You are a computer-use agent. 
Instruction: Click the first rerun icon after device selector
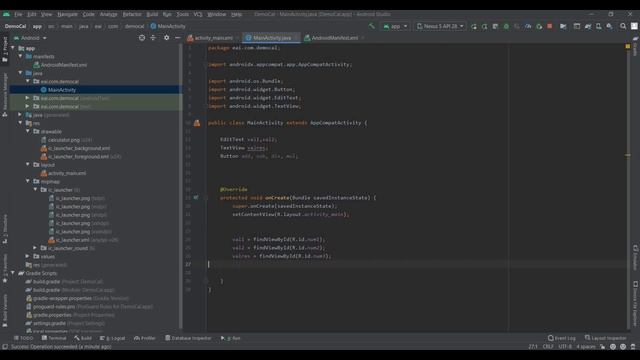(x=473, y=26)
